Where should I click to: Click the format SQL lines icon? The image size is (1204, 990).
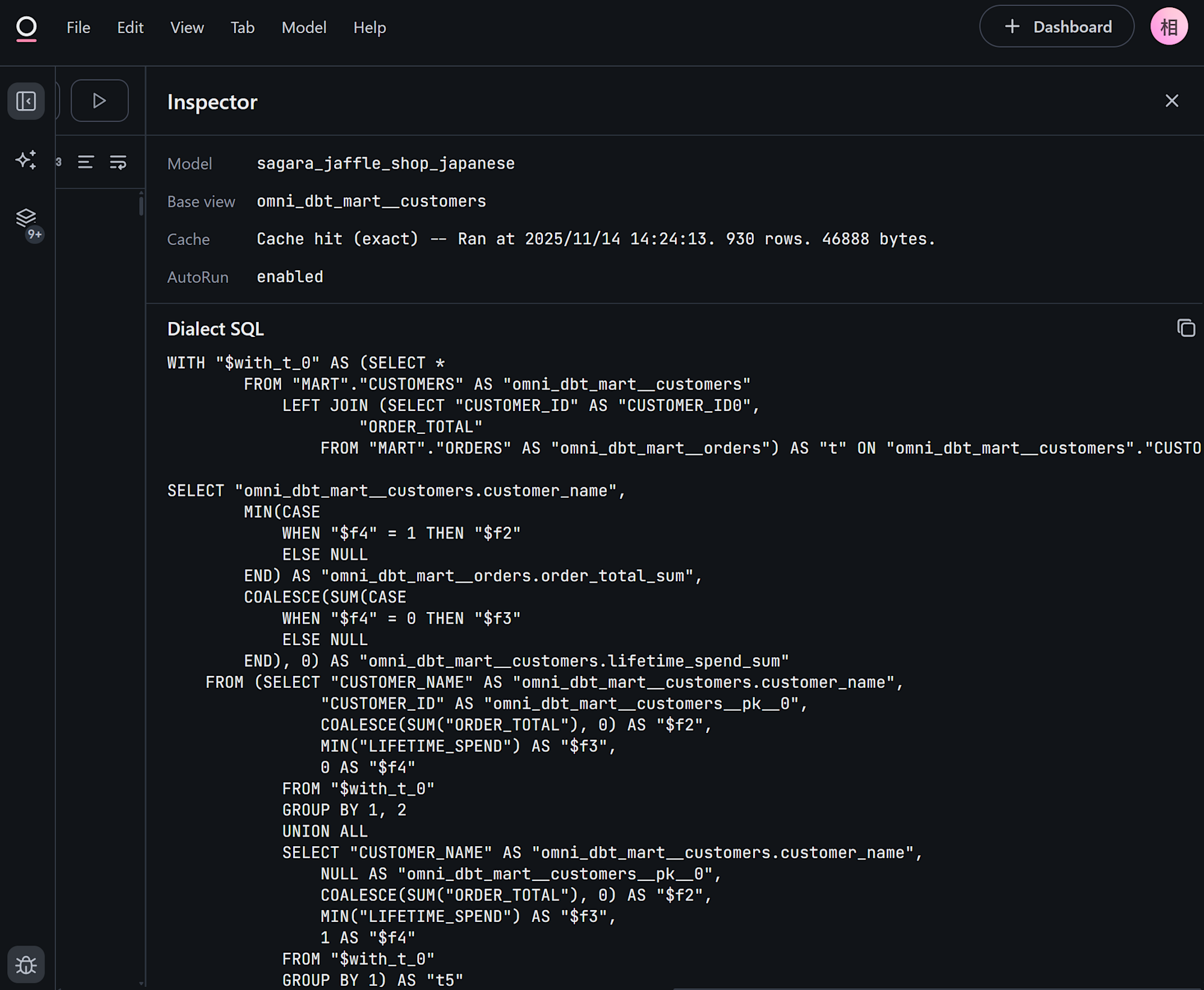85,162
